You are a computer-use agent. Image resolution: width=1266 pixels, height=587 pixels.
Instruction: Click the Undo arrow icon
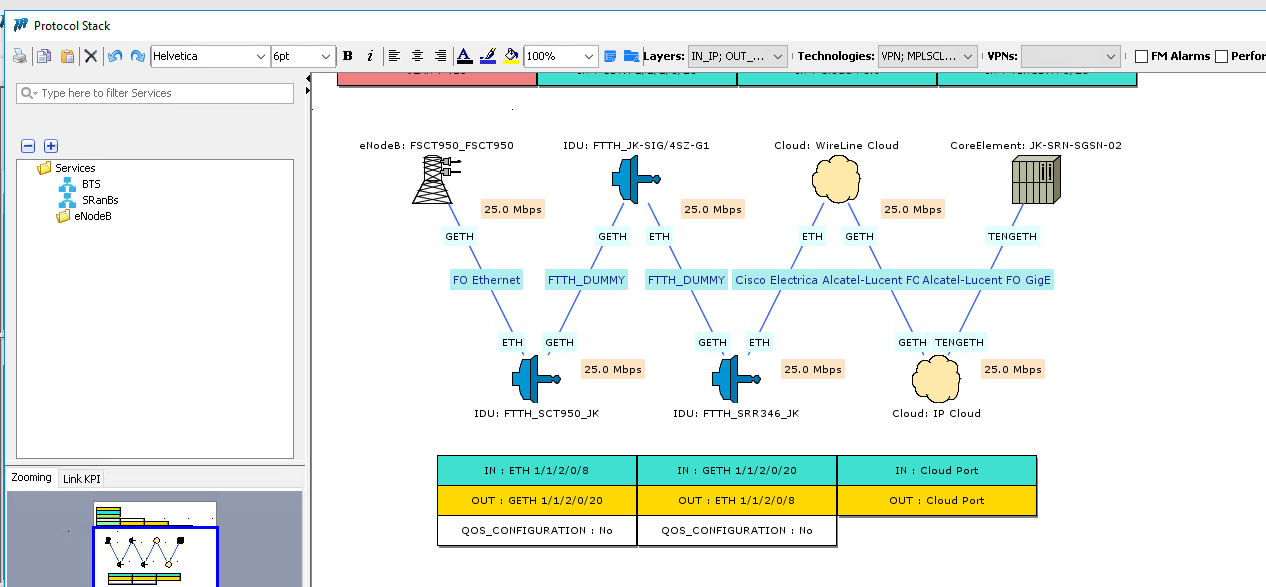coord(115,56)
